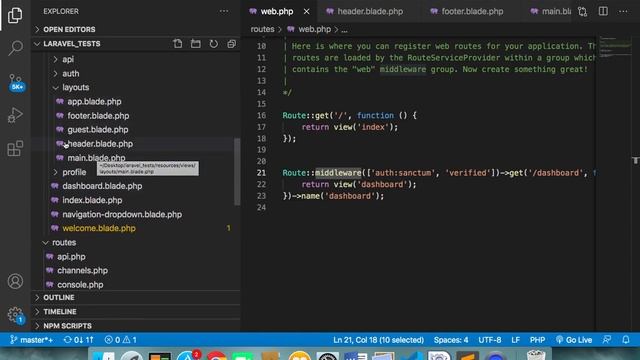The height and width of the screenshot is (360, 640).
Task: Change language mode PHP in status bar
Action: point(537,340)
